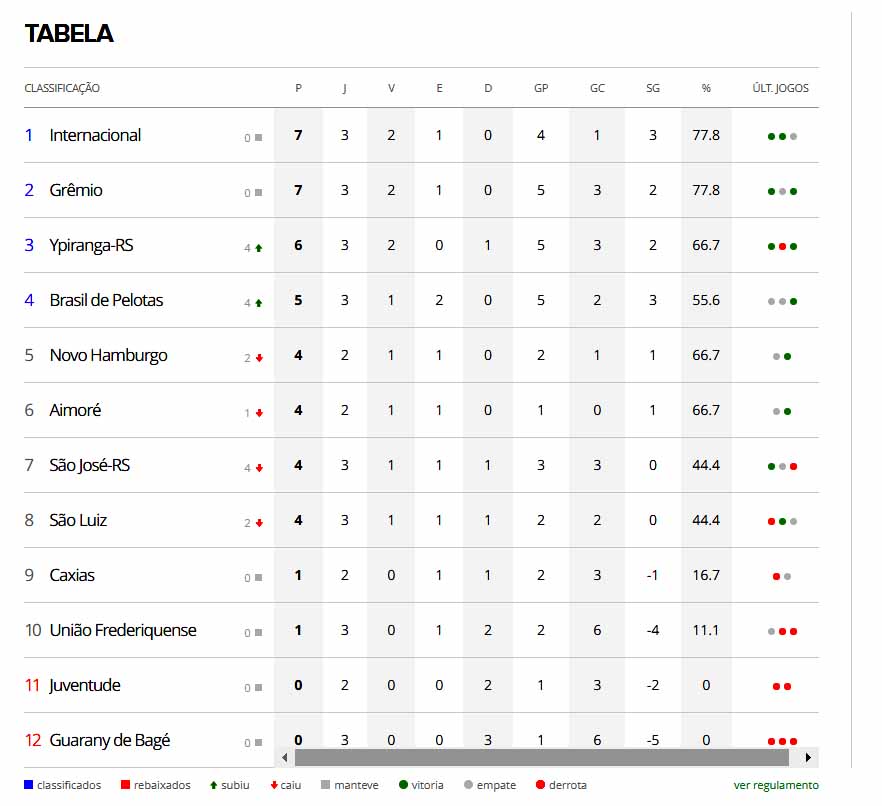Select the Guarany de Bagé team row name

tap(110, 740)
